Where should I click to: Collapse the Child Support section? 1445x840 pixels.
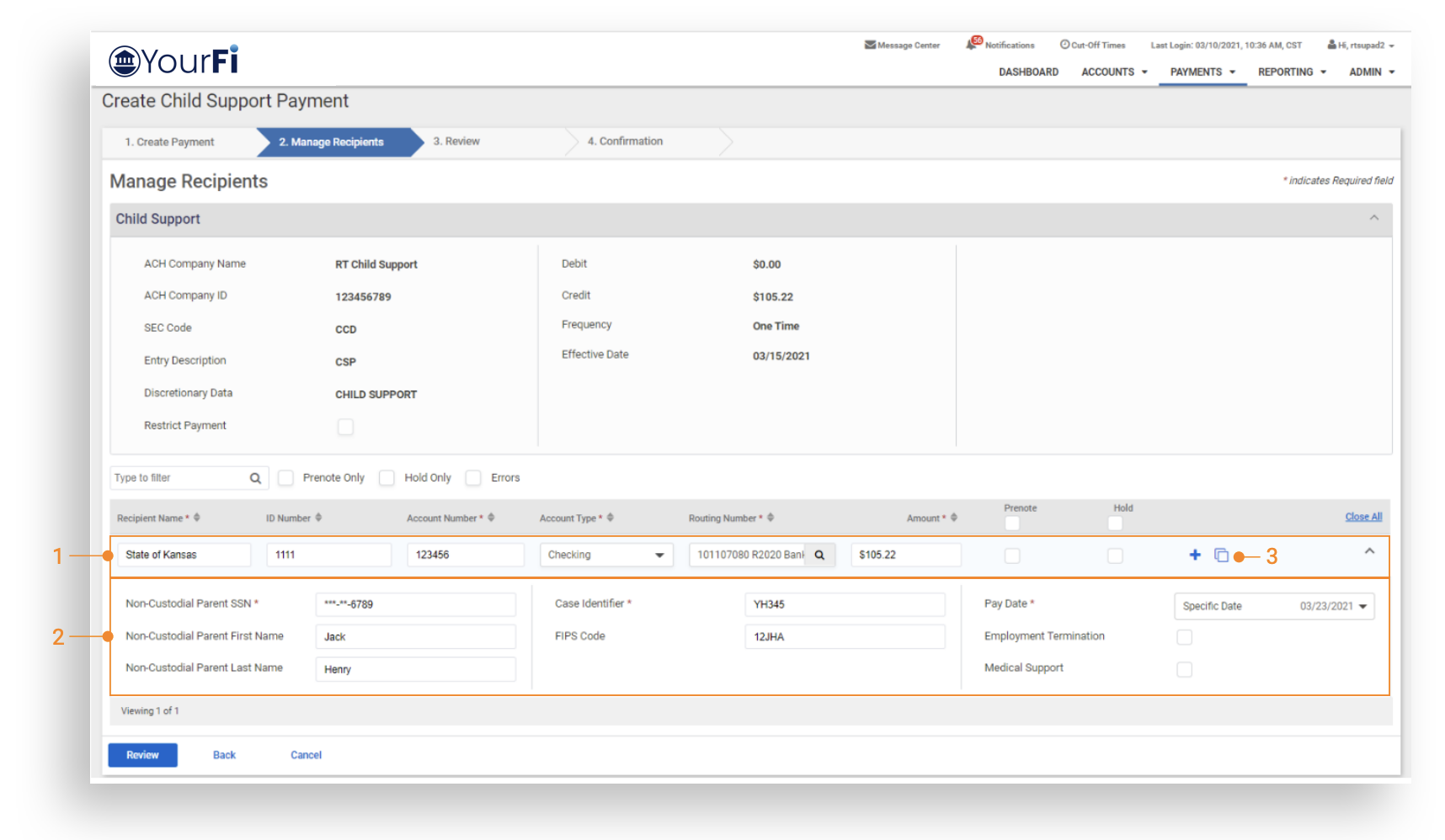click(1373, 218)
